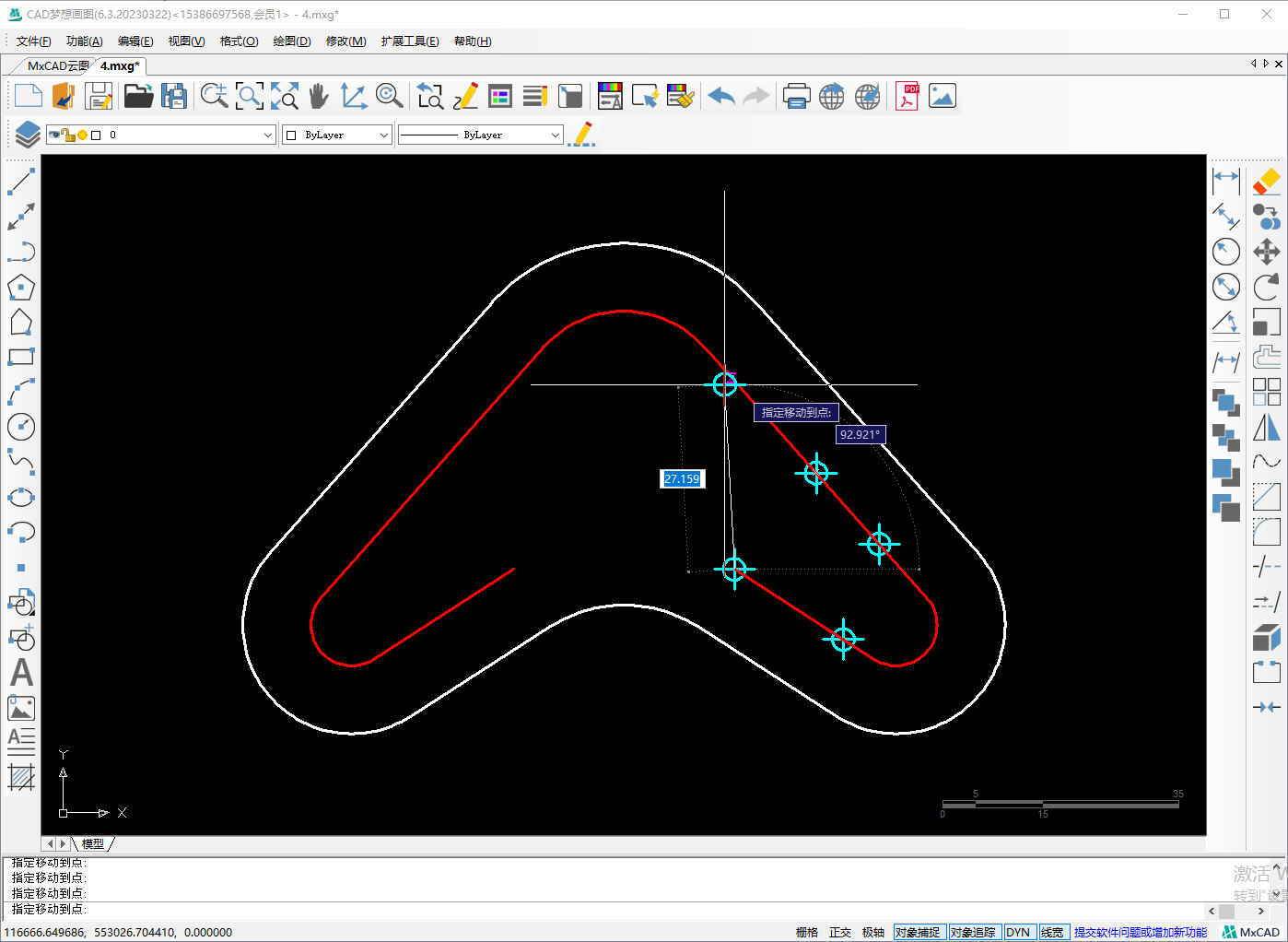Image resolution: width=1288 pixels, height=942 pixels.
Task: Select the Ellipse drawing tool
Action: pyautogui.click(x=21, y=497)
